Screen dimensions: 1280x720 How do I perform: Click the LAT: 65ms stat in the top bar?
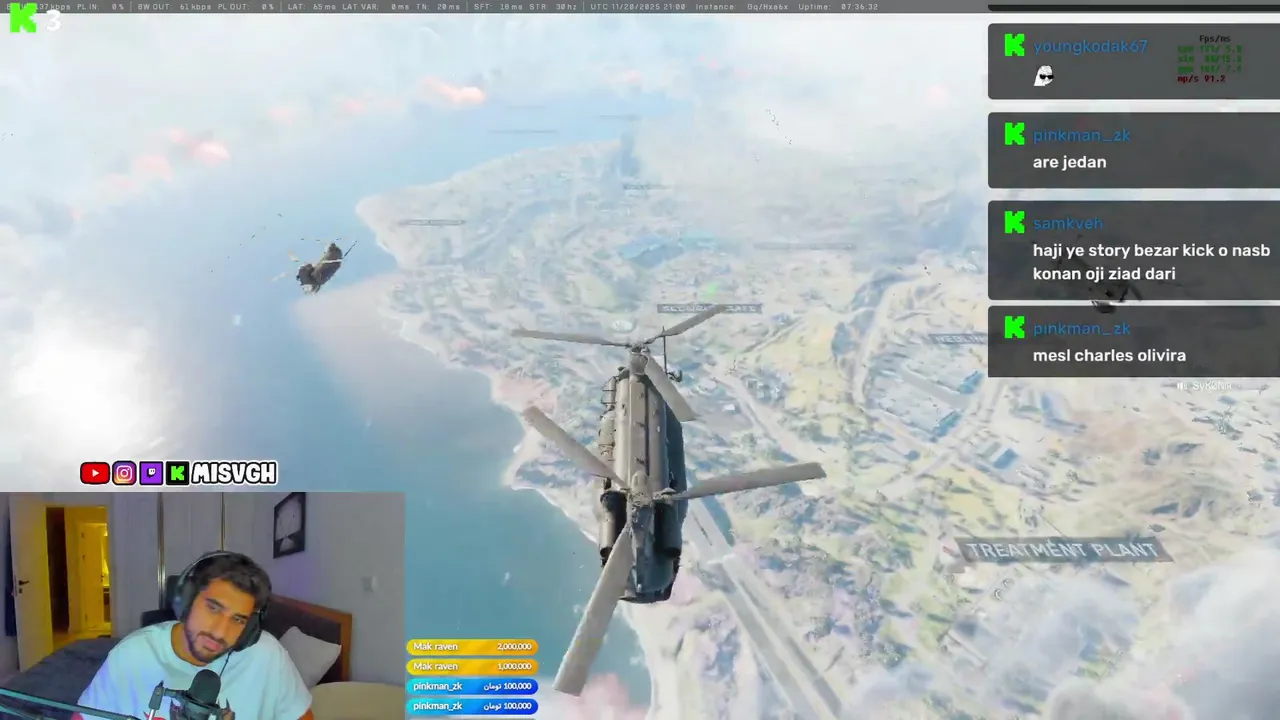[x=312, y=7]
